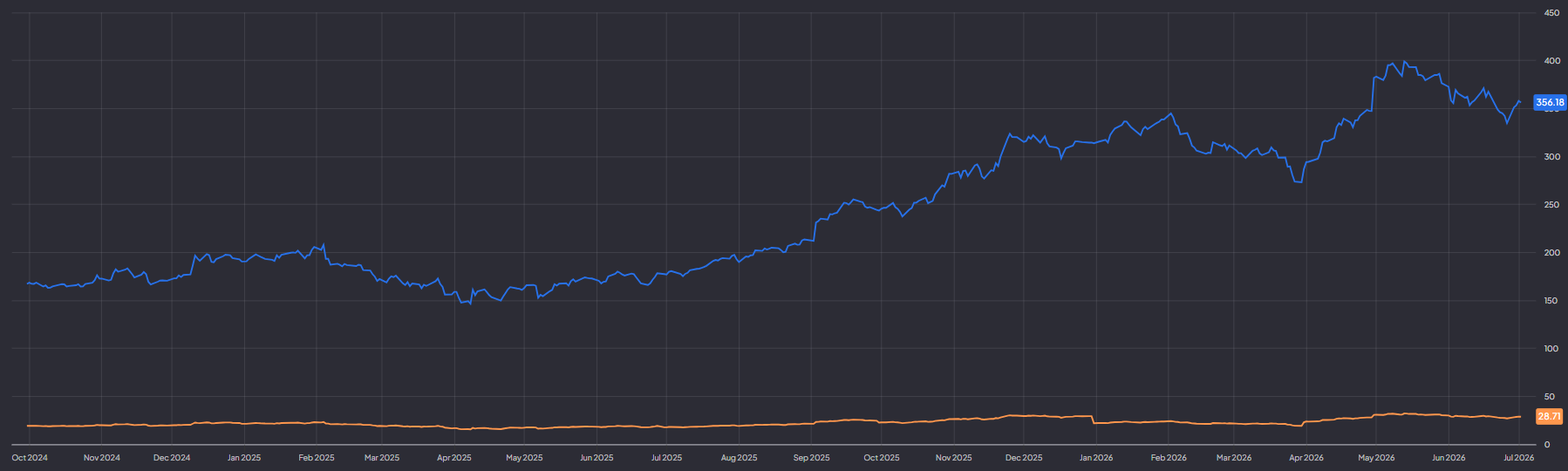The image size is (1568, 471).
Task: Click the 100 price axis value
Action: (x=1551, y=349)
